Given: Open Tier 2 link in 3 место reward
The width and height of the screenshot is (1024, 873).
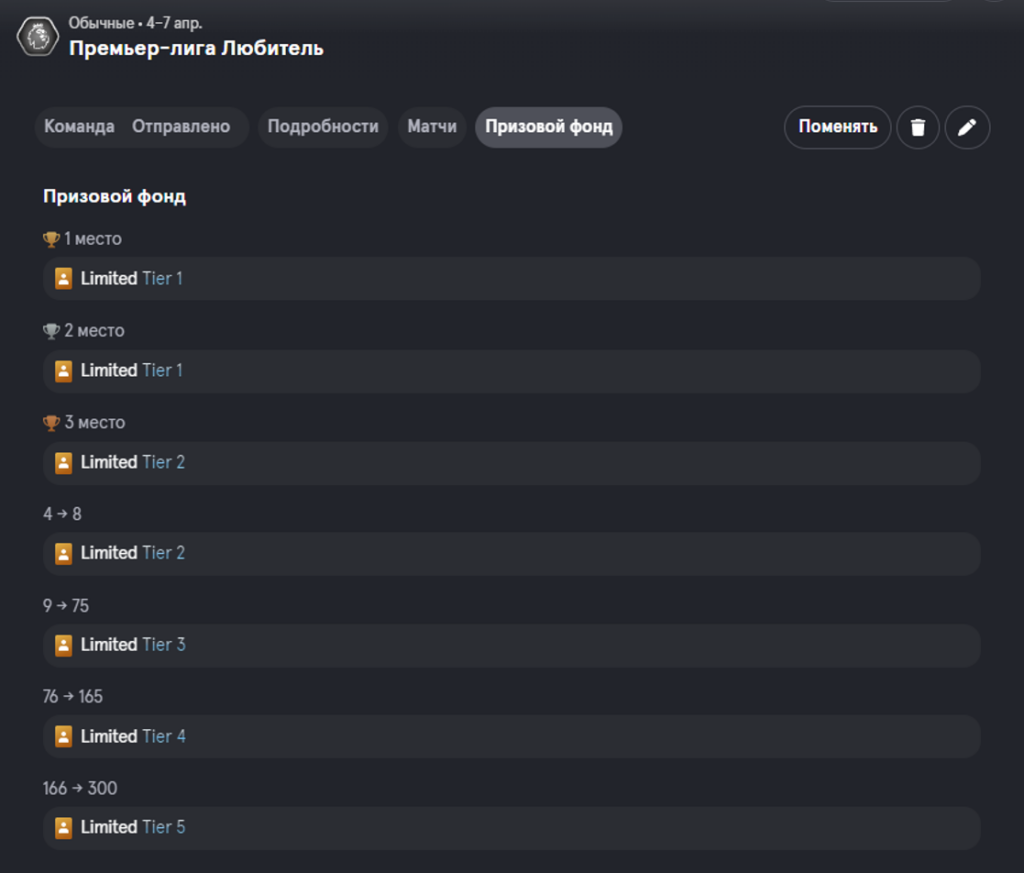Looking at the screenshot, I should pyautogui.click(x=163, y=462).
